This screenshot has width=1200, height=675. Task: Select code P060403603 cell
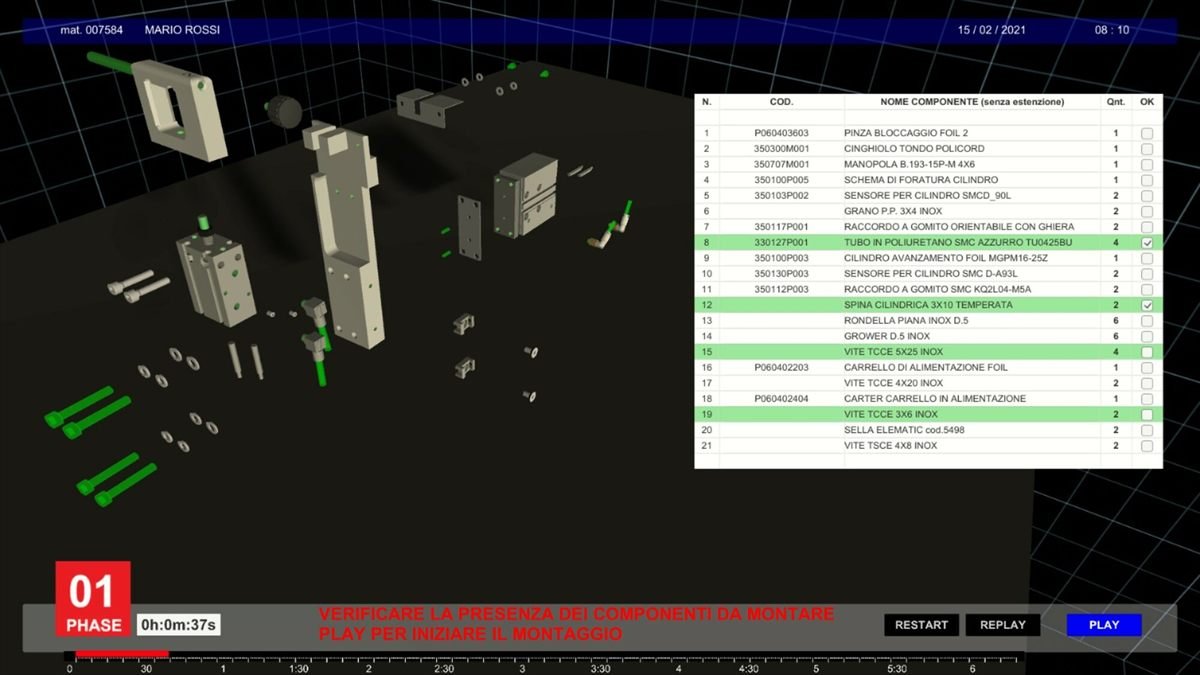(x=781, y=133)
